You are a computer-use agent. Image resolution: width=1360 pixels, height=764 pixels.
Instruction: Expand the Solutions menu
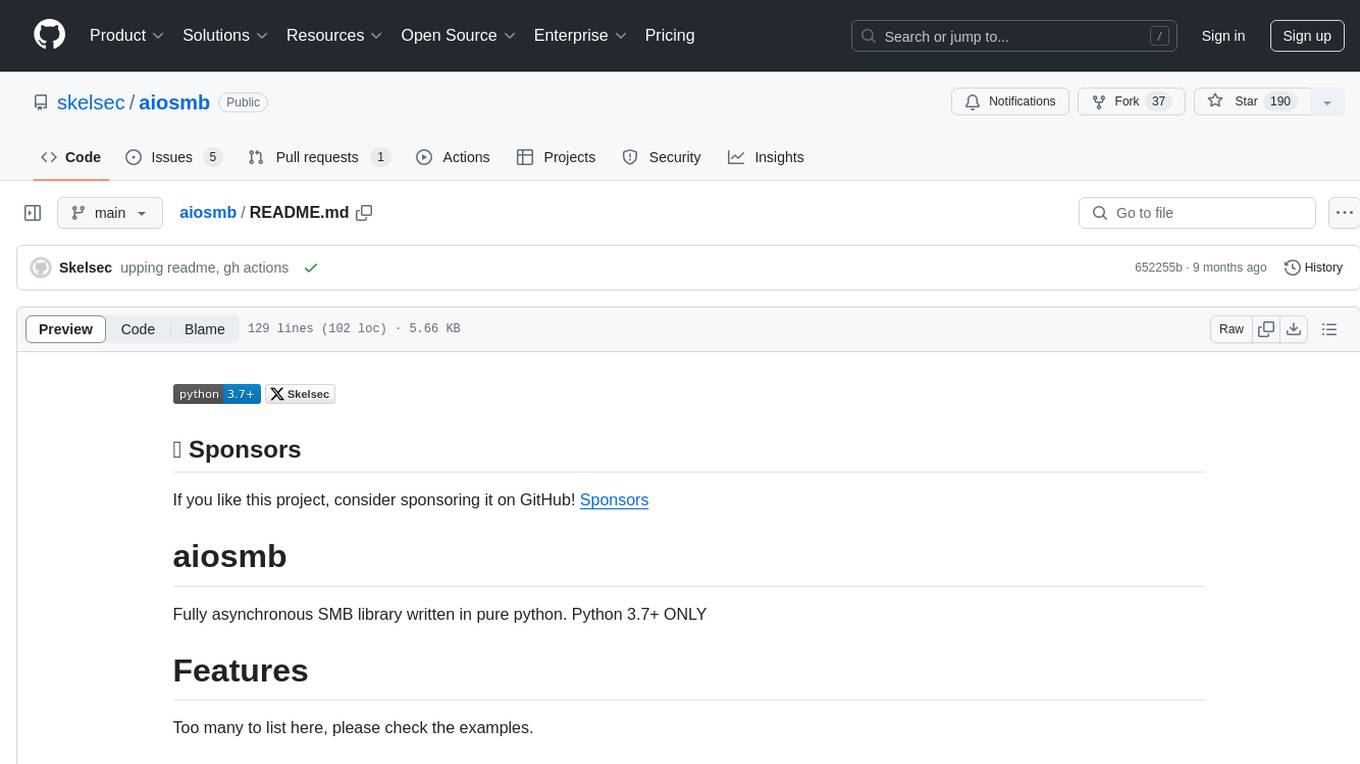tap(225, 35)
